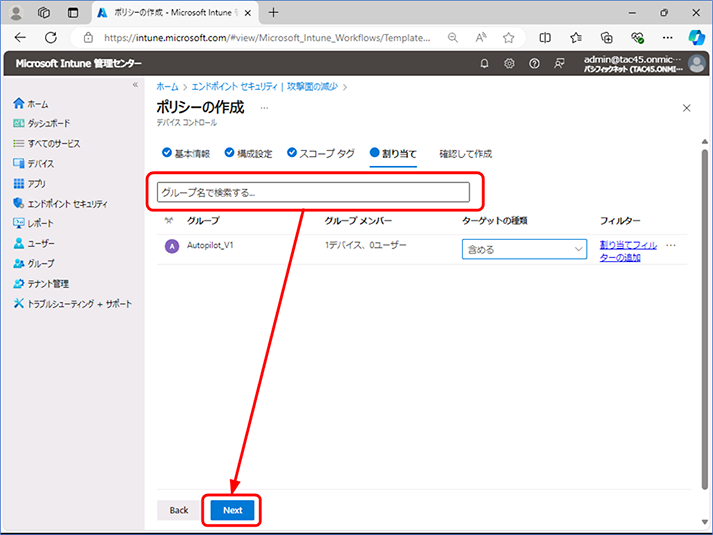This screenshot has width=713, height=535.
Task: Collapse the left navigation menu
Action: [135, 85]
